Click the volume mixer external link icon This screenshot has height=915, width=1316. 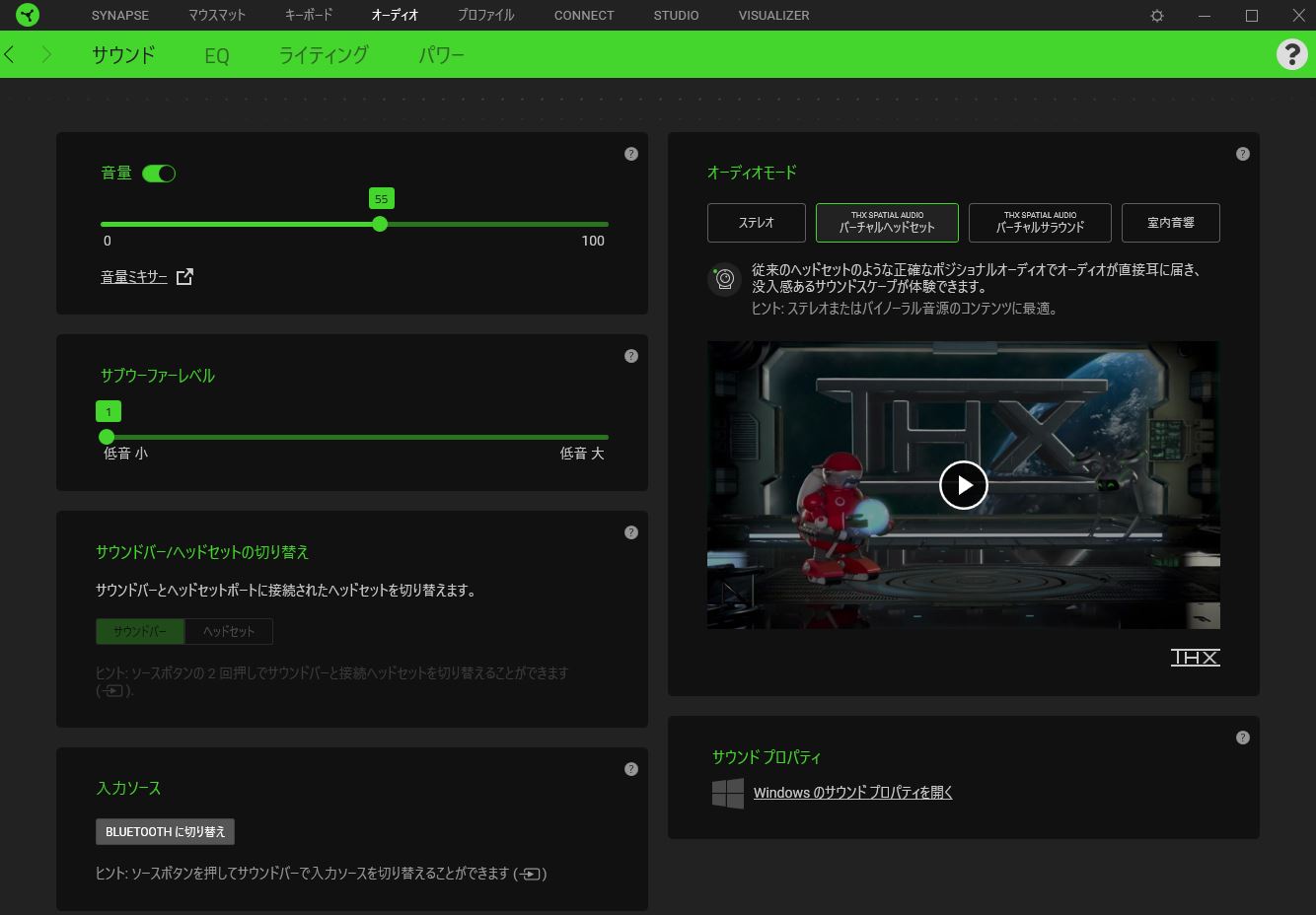pos(184,277)
